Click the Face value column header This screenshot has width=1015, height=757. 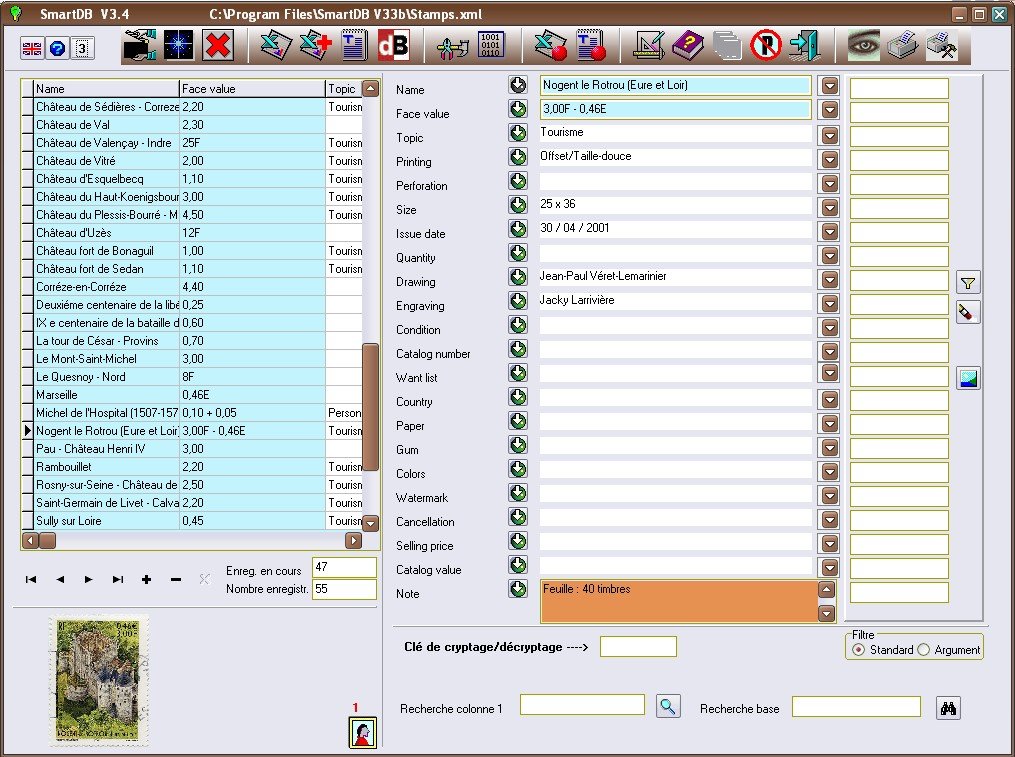coord(252,89)
